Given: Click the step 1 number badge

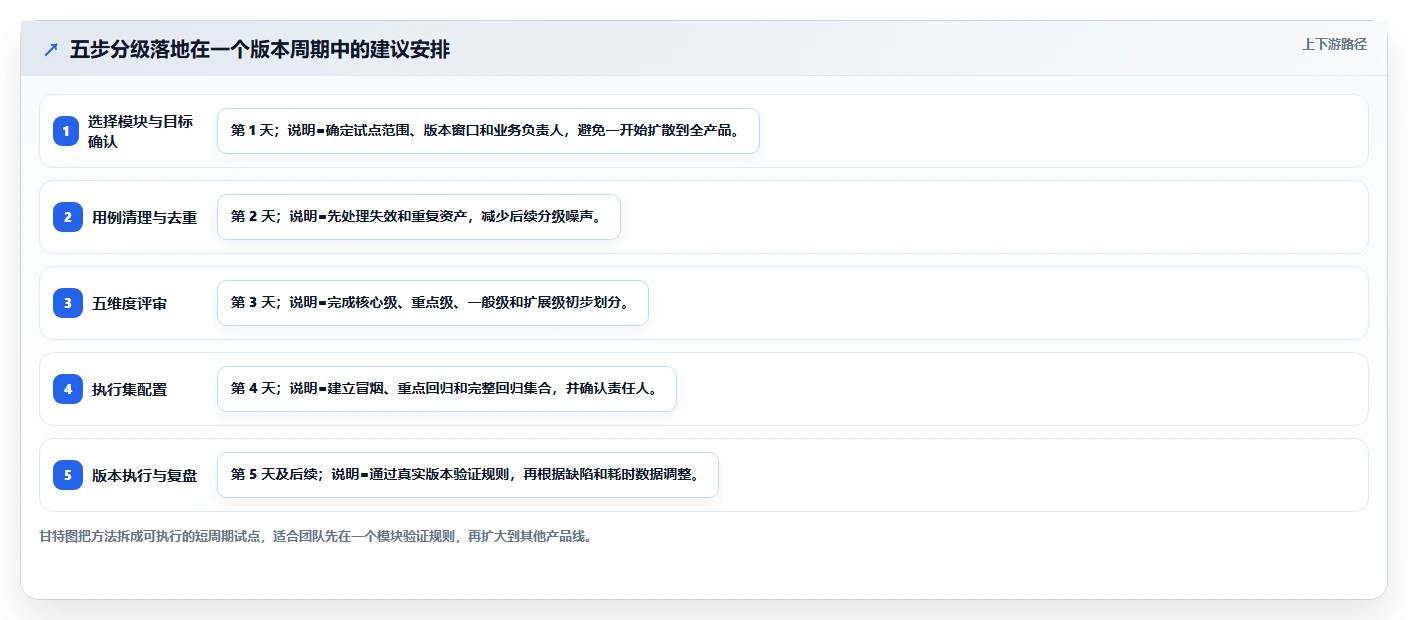Looking at the screenshot, I should [66, 131].
